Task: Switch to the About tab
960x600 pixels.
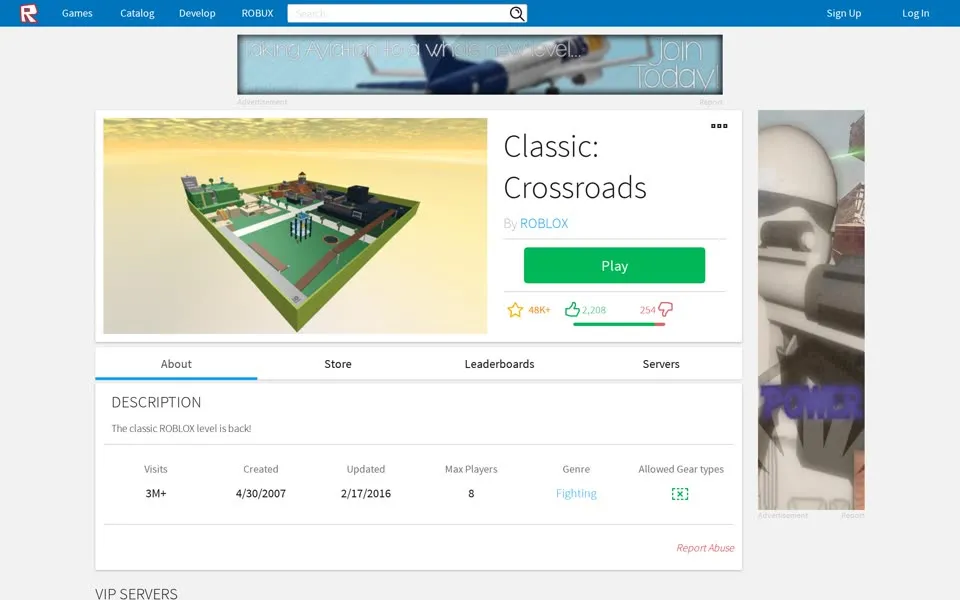Action: coord(176,364)
